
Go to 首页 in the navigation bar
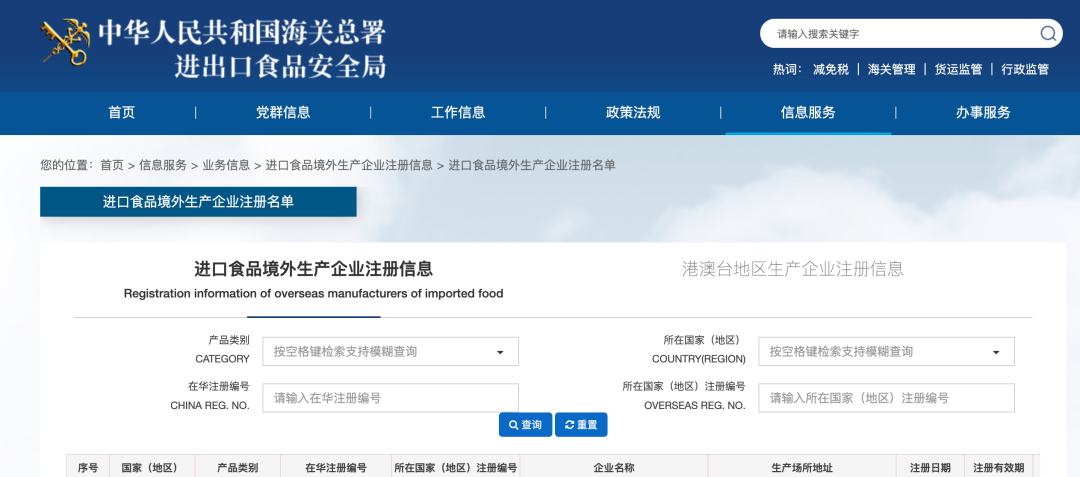[122, 113]
